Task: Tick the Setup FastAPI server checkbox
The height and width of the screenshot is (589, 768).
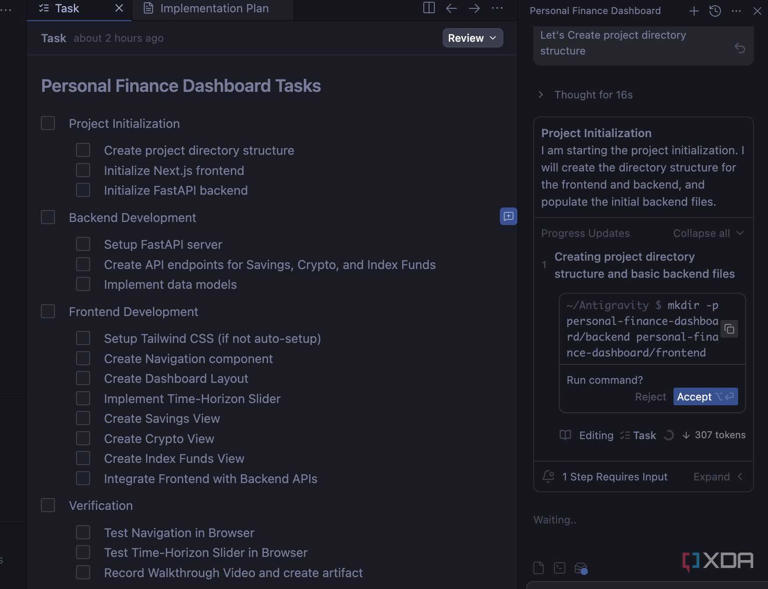Action: 83,244
